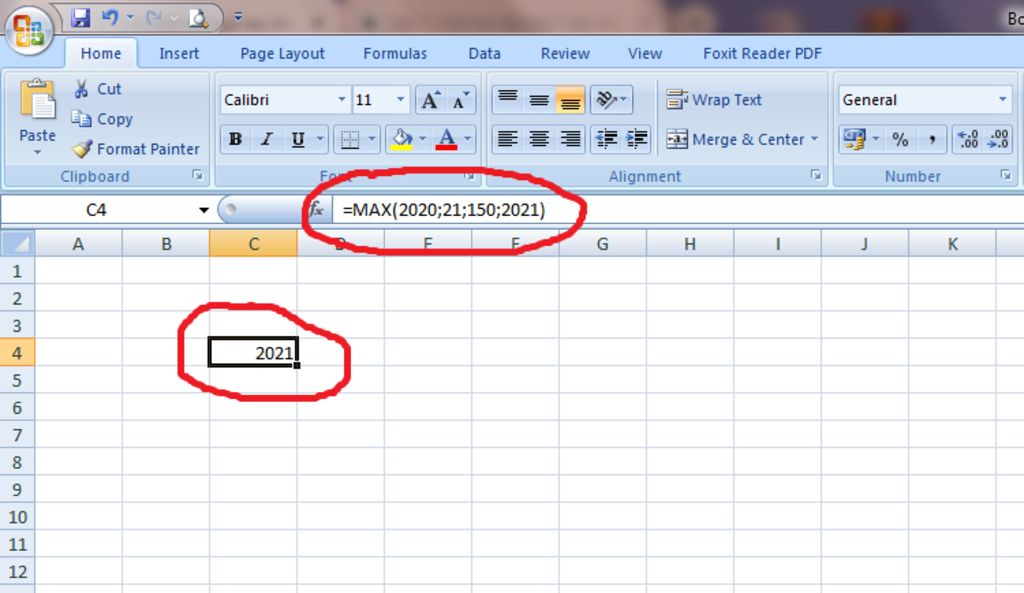Align text left

point(507,139)
